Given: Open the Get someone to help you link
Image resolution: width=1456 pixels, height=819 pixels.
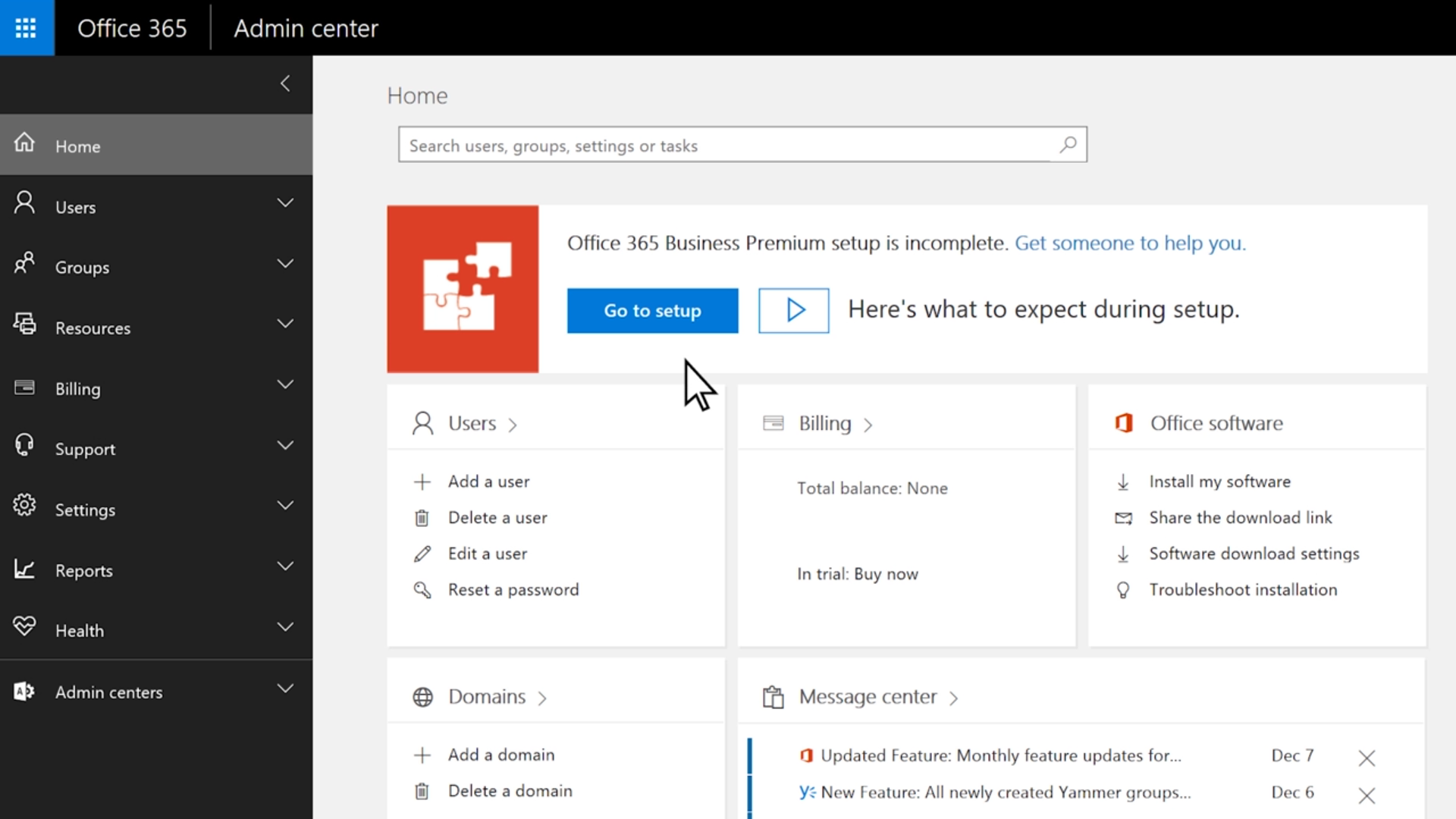Looking at the screenshot, I should coord(1130,243).
